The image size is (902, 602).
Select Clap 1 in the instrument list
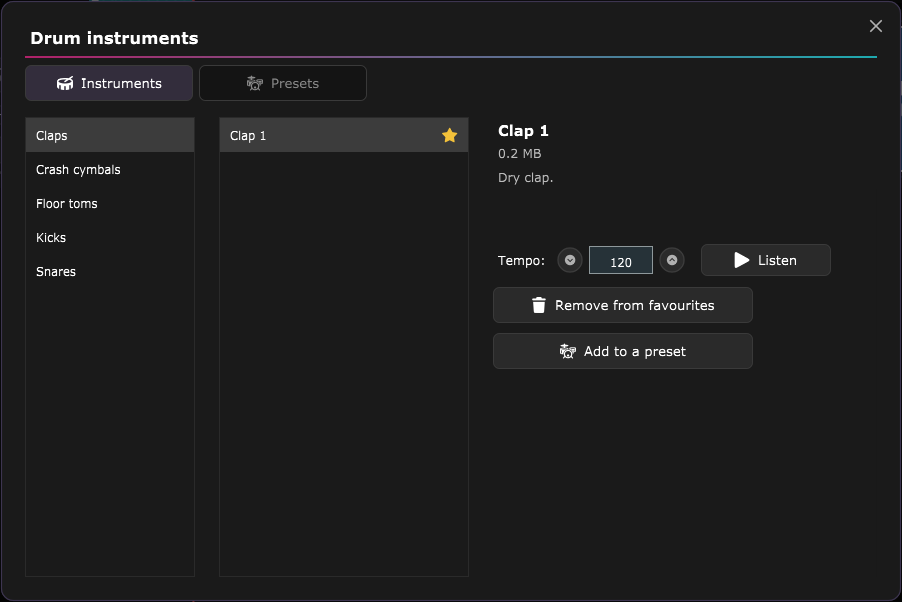point(344,135)
